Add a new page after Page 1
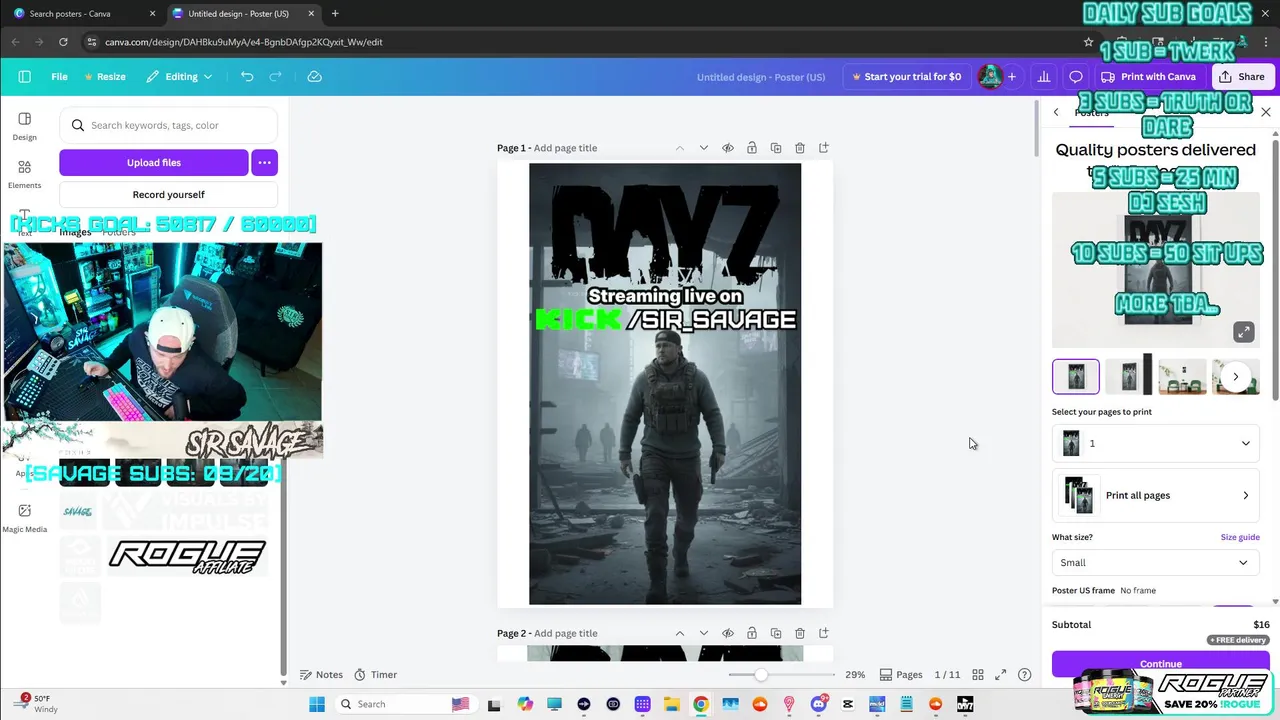Viewport: 1280px width, 720px height. 824,148
